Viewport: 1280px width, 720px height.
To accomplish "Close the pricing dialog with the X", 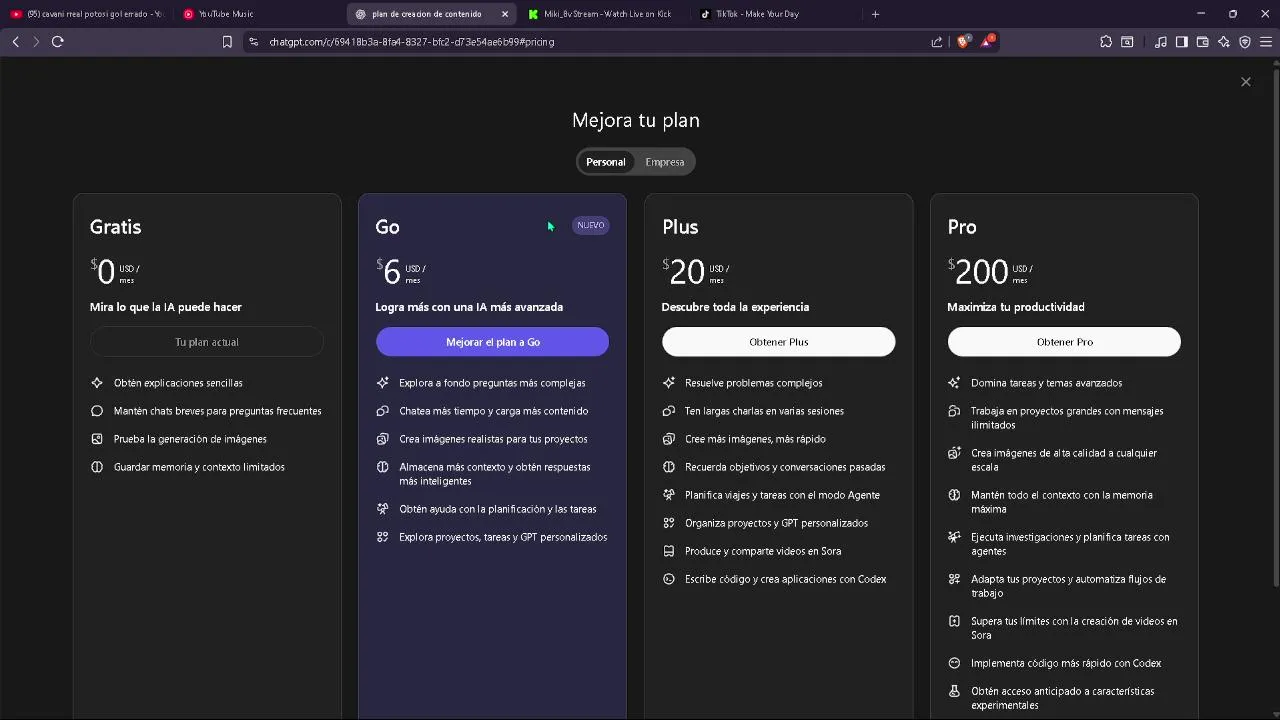I will tap(1246, 82).
